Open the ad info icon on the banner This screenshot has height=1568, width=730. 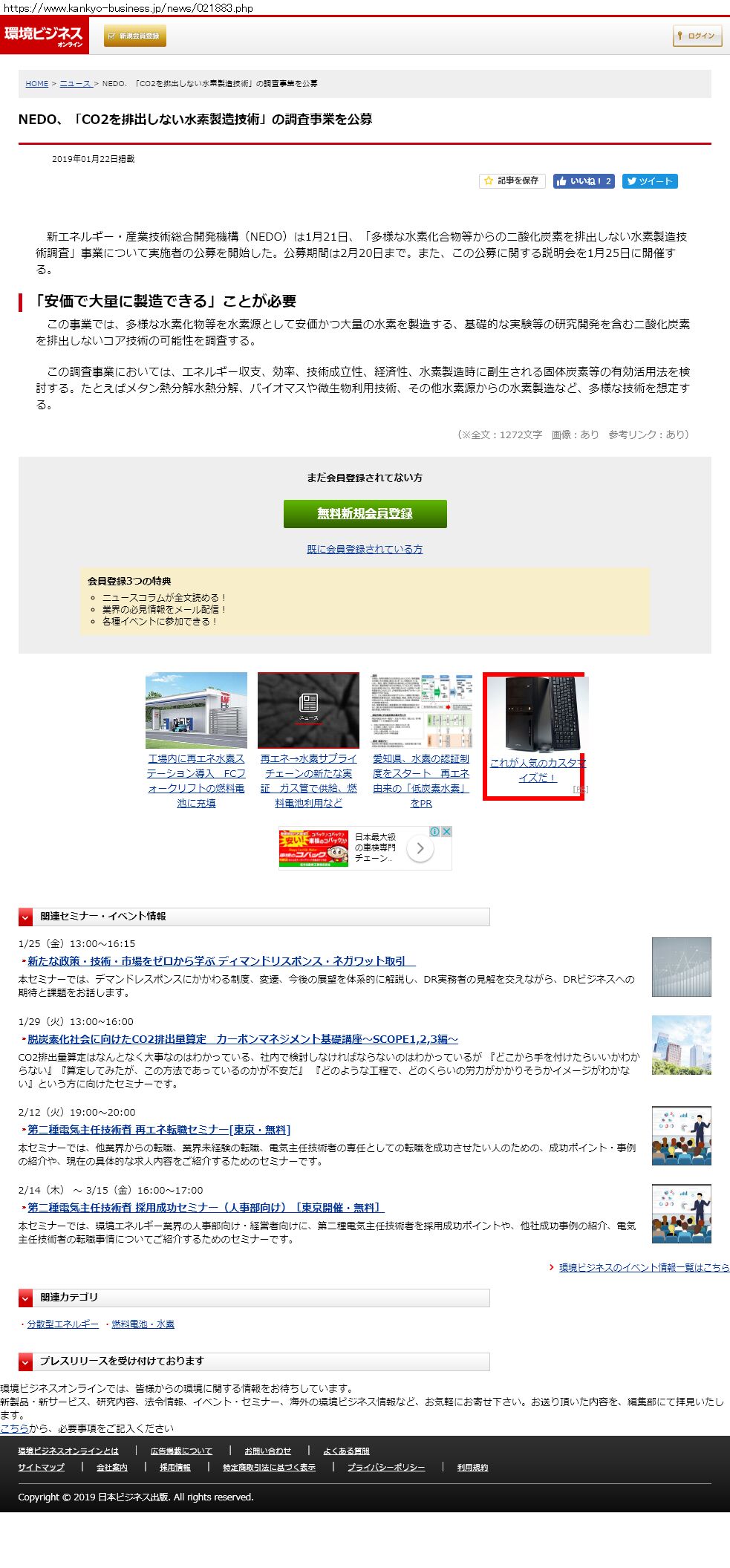point(435,831)
